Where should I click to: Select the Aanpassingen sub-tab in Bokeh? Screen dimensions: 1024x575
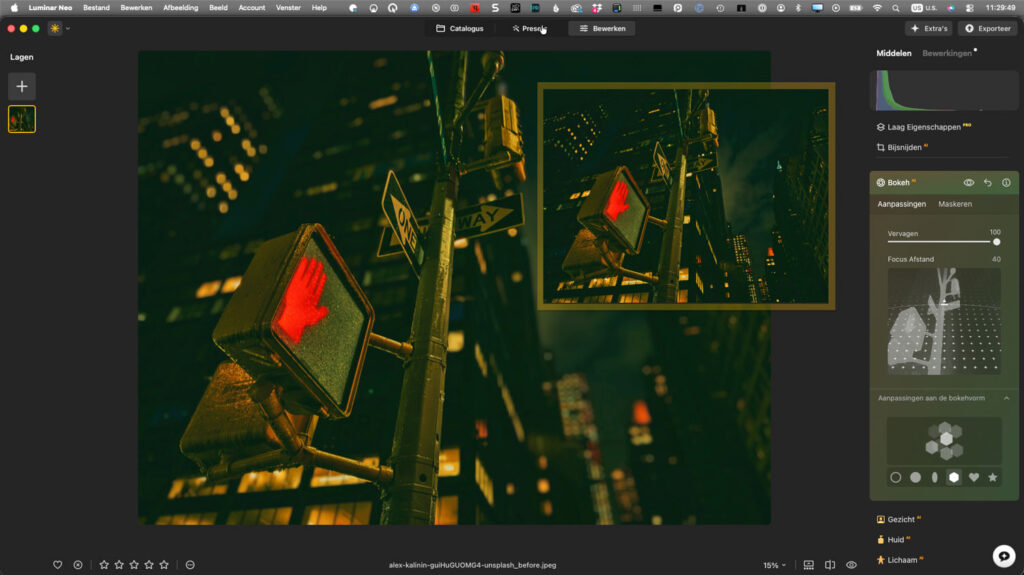tap(901, 204)
